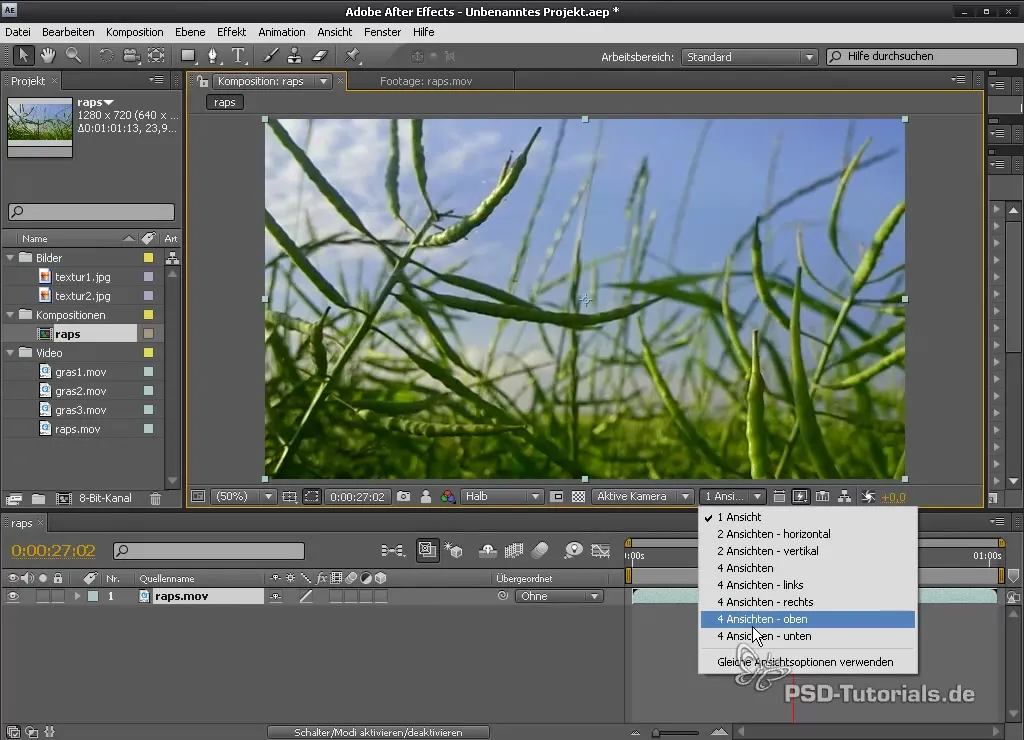Viewport: 1024px width, 740px height.
Task: Toggle always preview this view icon
Action: tap(198, 496)
